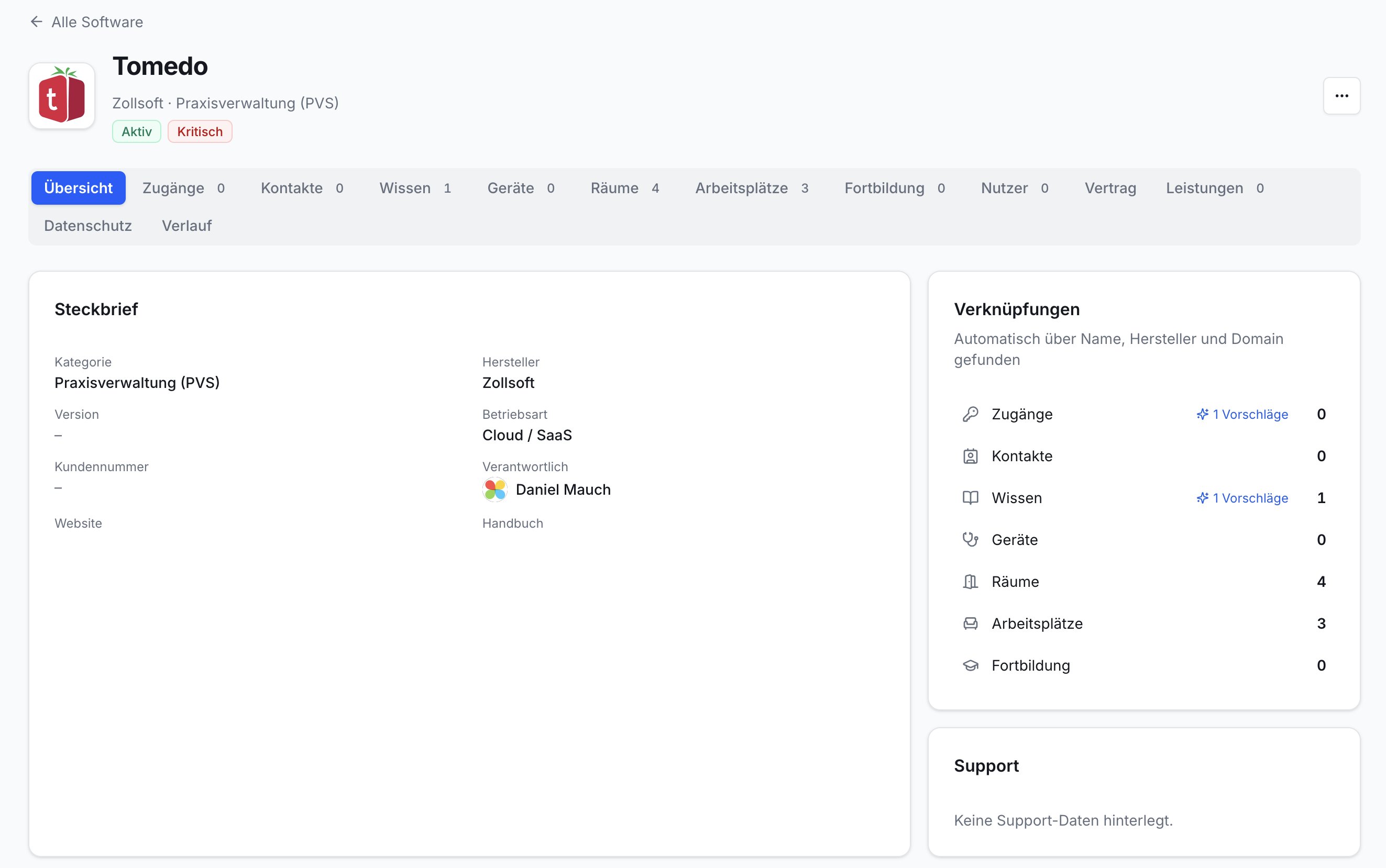Viewport: 1386px width, 868px height.
Task: Click the Tomedo title heading
Action: [160, 66]
